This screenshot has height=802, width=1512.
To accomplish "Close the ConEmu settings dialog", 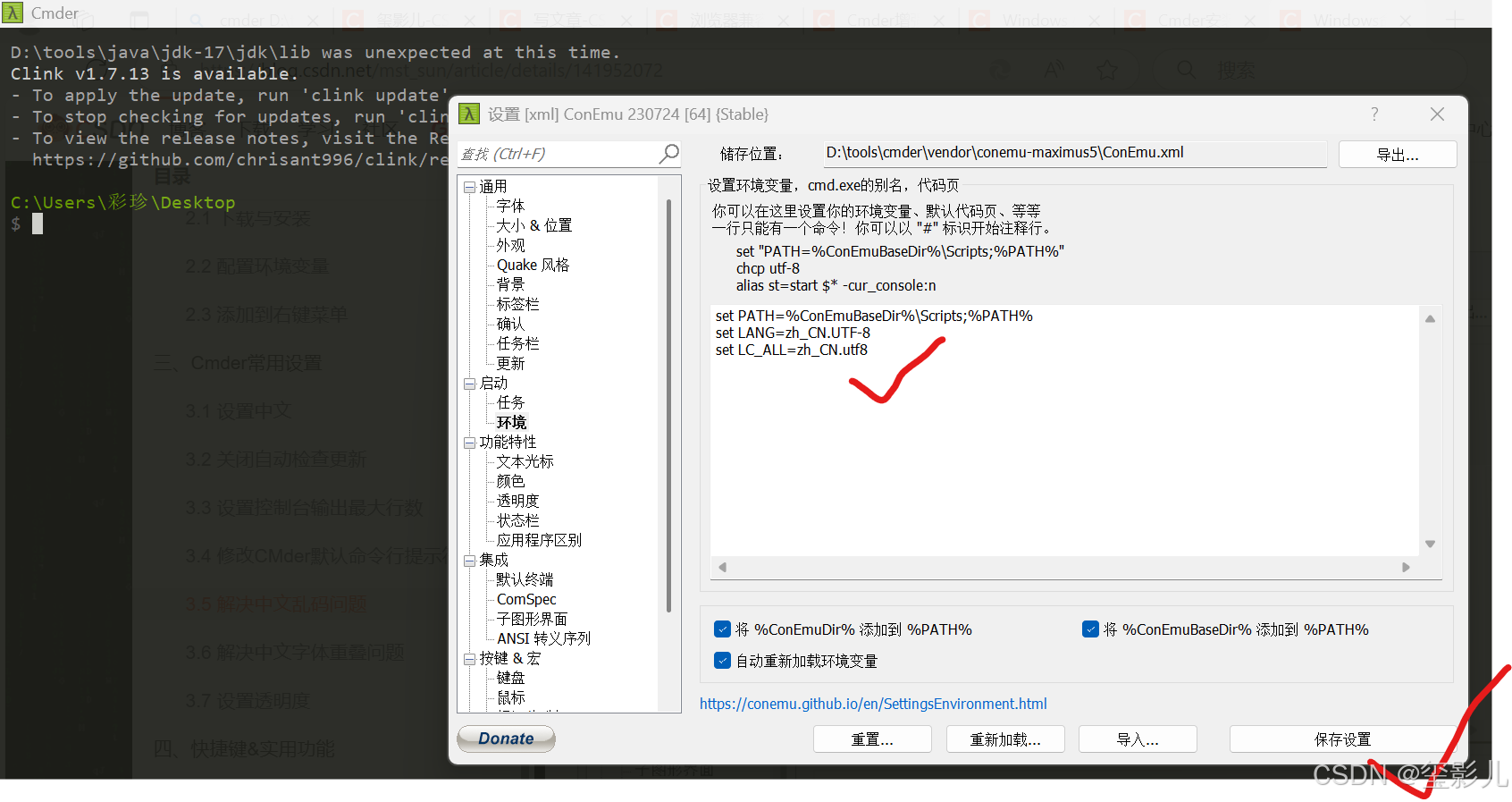I will click(1437, 114).
